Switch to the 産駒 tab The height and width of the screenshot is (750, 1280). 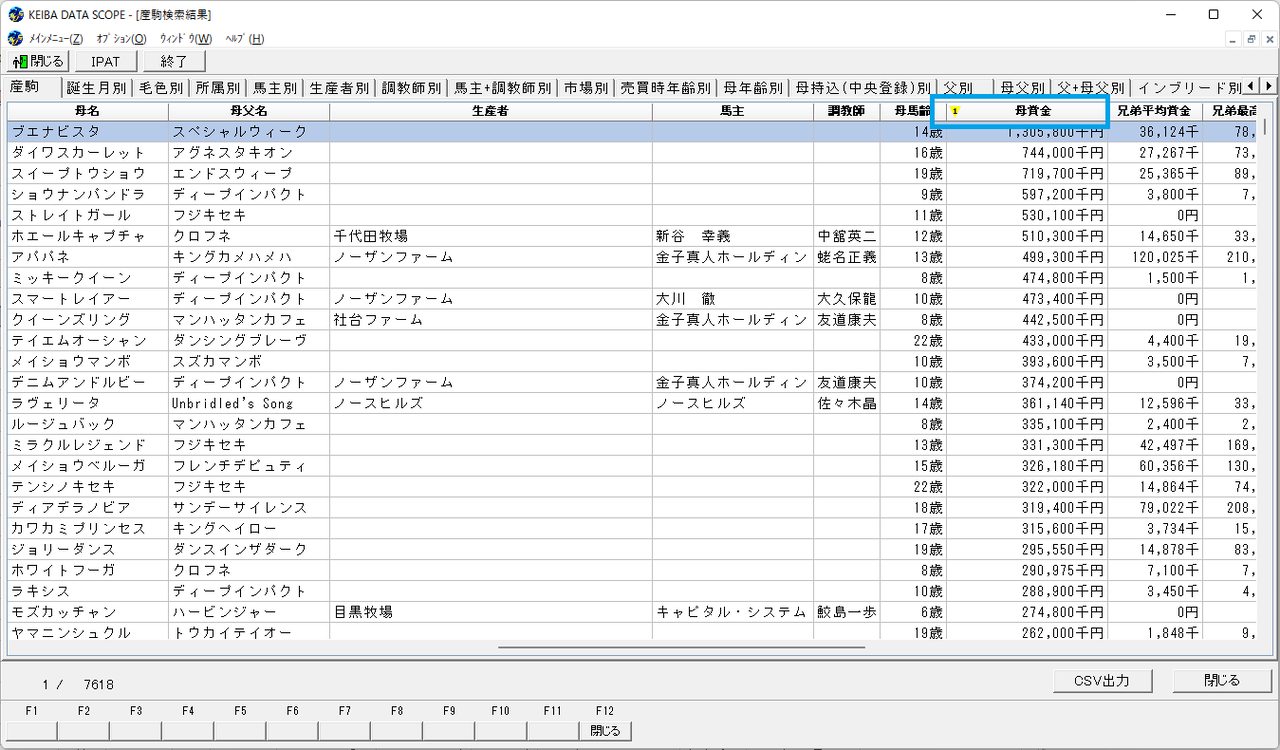(x=31, y=87)
